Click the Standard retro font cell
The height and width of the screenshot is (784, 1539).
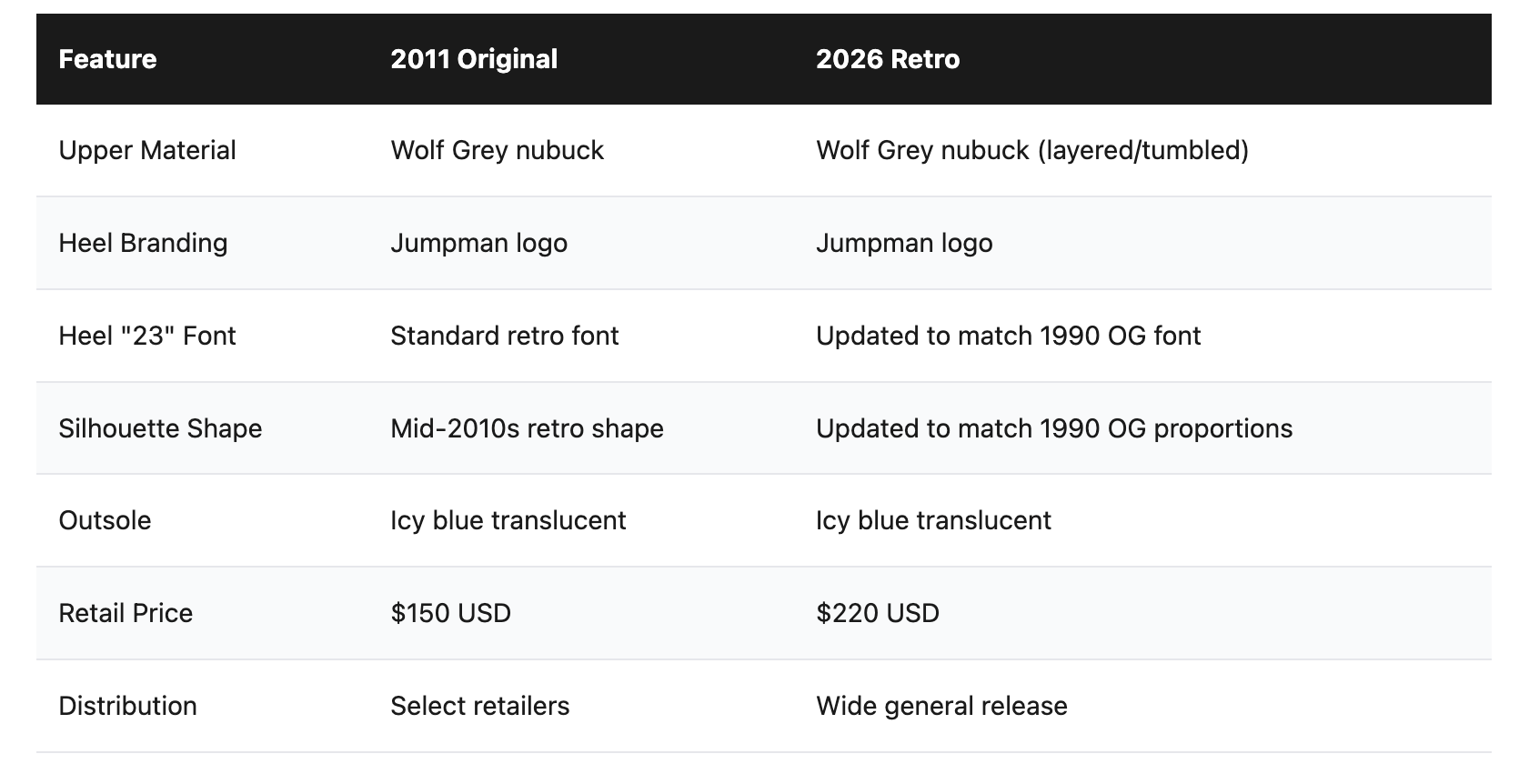[504, 336]
